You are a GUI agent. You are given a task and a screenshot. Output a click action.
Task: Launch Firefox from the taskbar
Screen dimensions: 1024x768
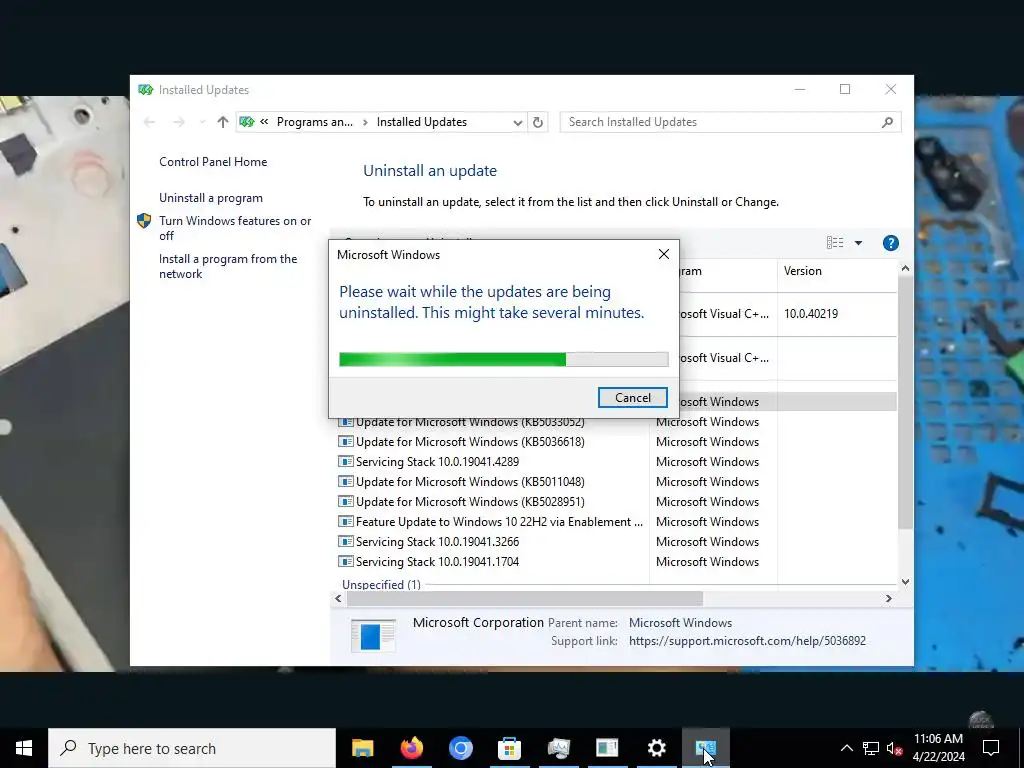pyautogui.click(x=411, y=748)
